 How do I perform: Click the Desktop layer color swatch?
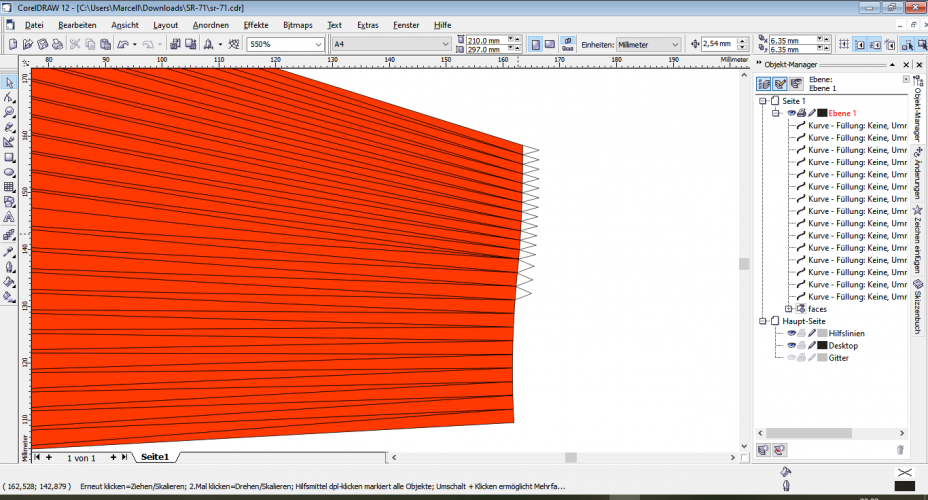822,346
